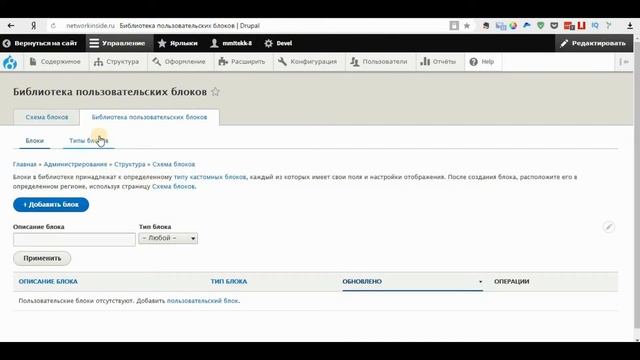Click the Yandex 'Я' browser icon
This screenshot has width=640, height=360.
(33, 26)
